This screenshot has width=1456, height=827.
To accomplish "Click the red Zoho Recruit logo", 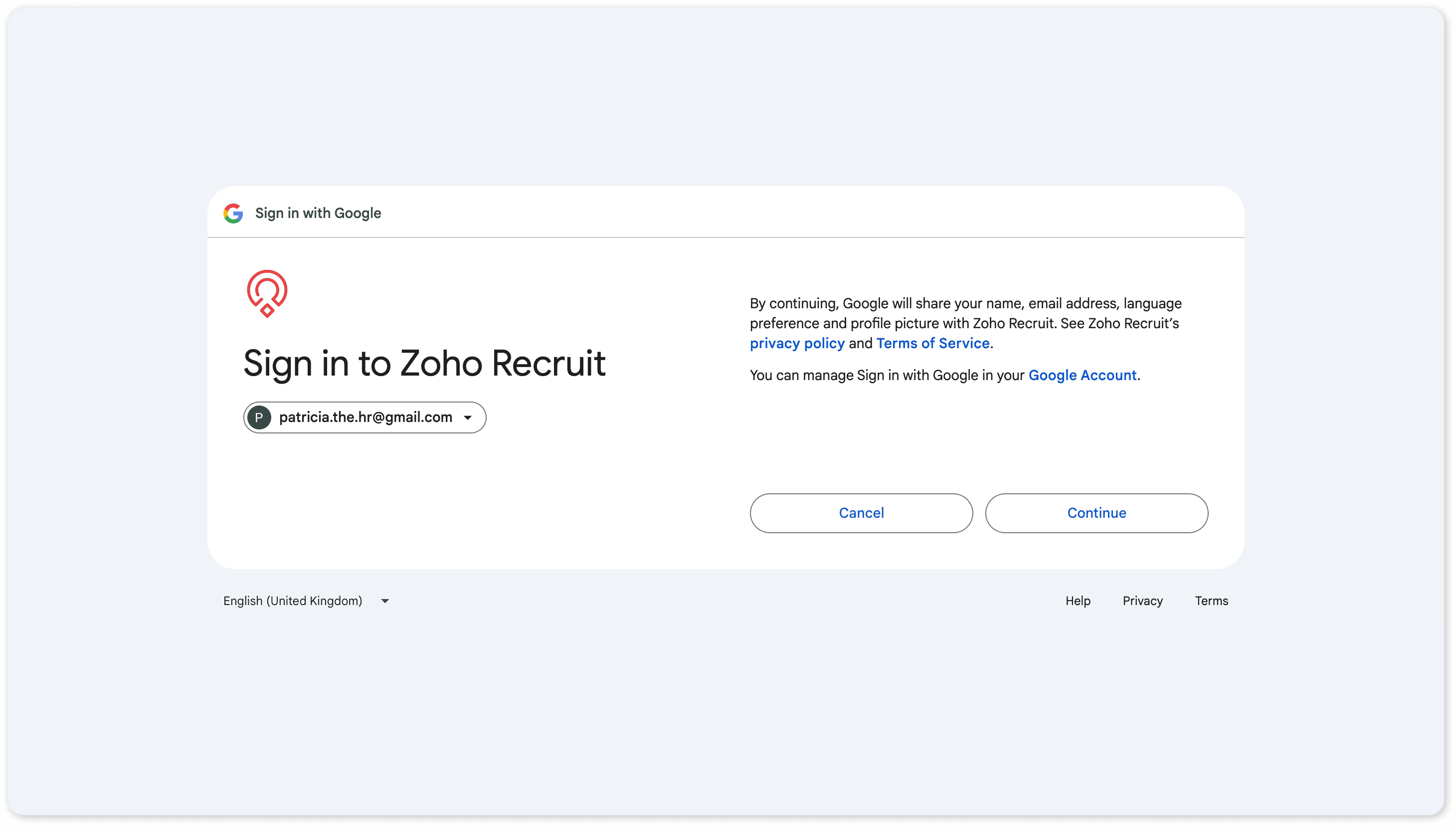I will point(267,293).
